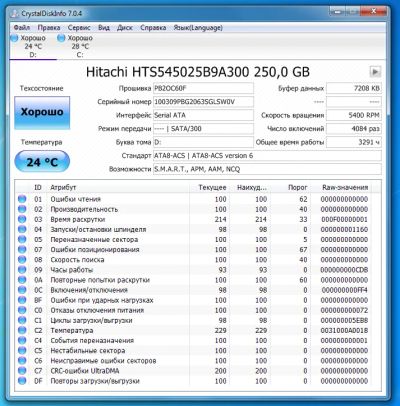Open the Язык(Language) menu
400x406 pixels.
tap(198, 28)
